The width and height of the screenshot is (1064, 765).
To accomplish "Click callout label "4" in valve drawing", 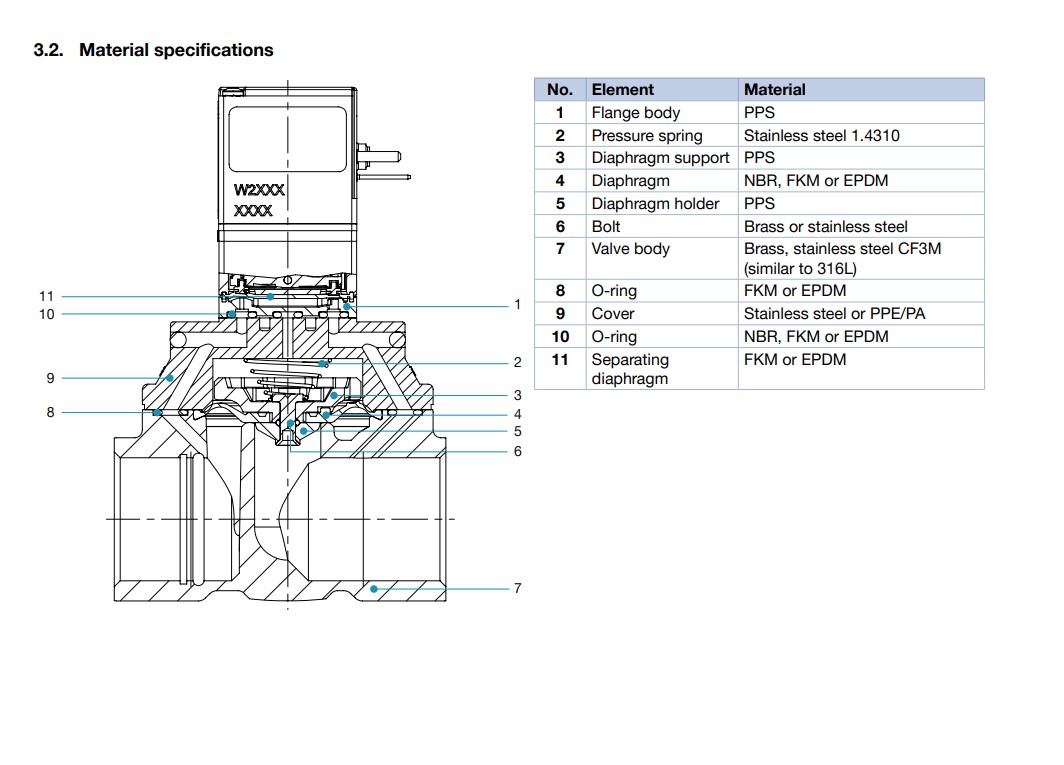I will click(x=517, y=414).
